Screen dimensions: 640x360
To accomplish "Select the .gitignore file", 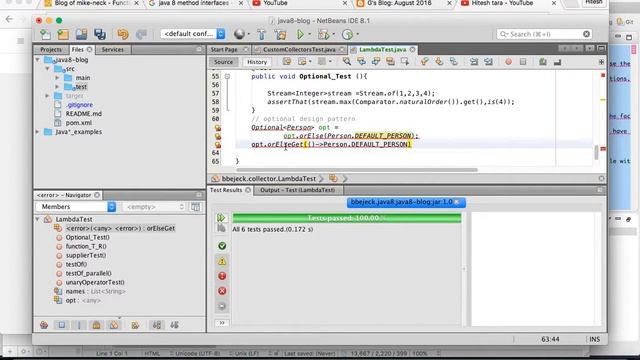I will pyautogui.click(x=79, y=105).
